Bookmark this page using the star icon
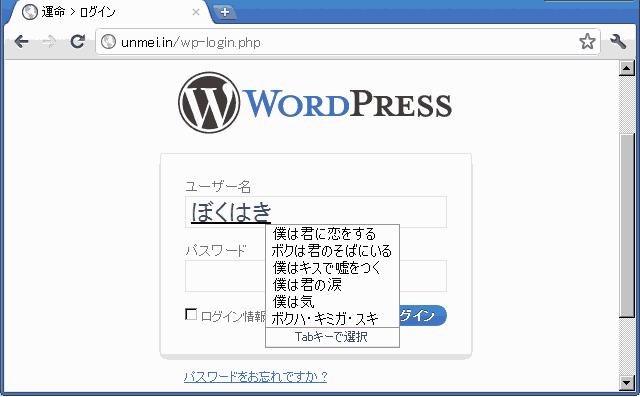 tap(587, 41)
